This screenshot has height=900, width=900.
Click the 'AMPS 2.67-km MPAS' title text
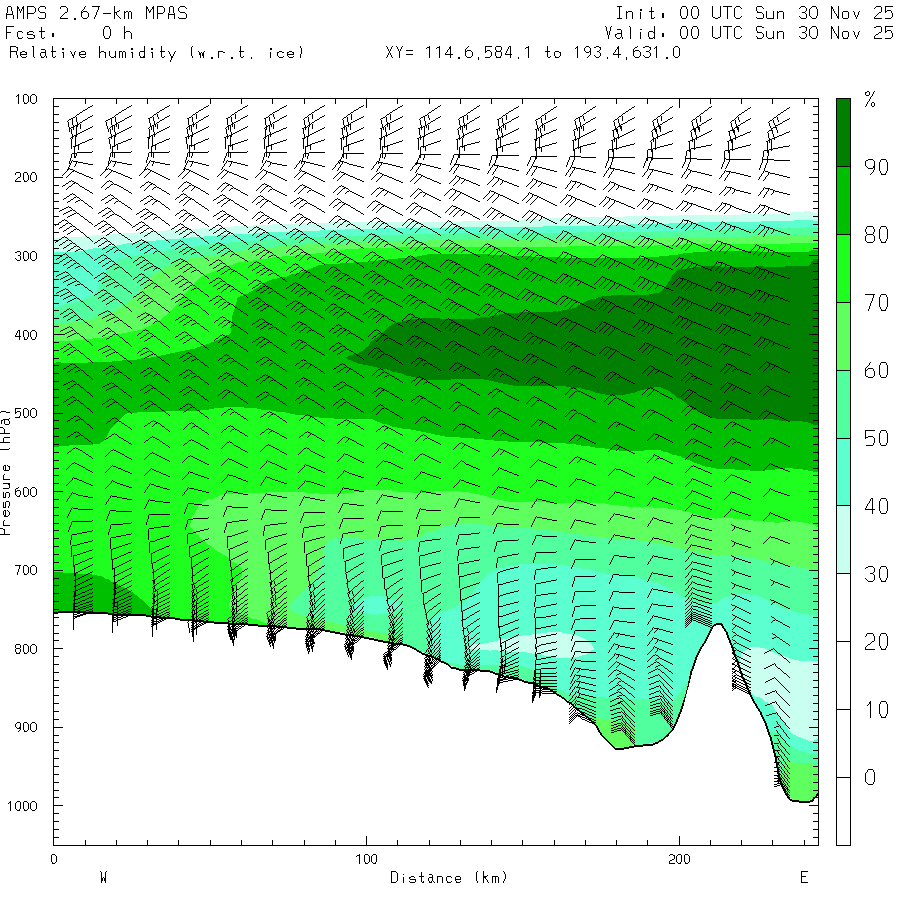pyautogui.click(x=96, y=13)
